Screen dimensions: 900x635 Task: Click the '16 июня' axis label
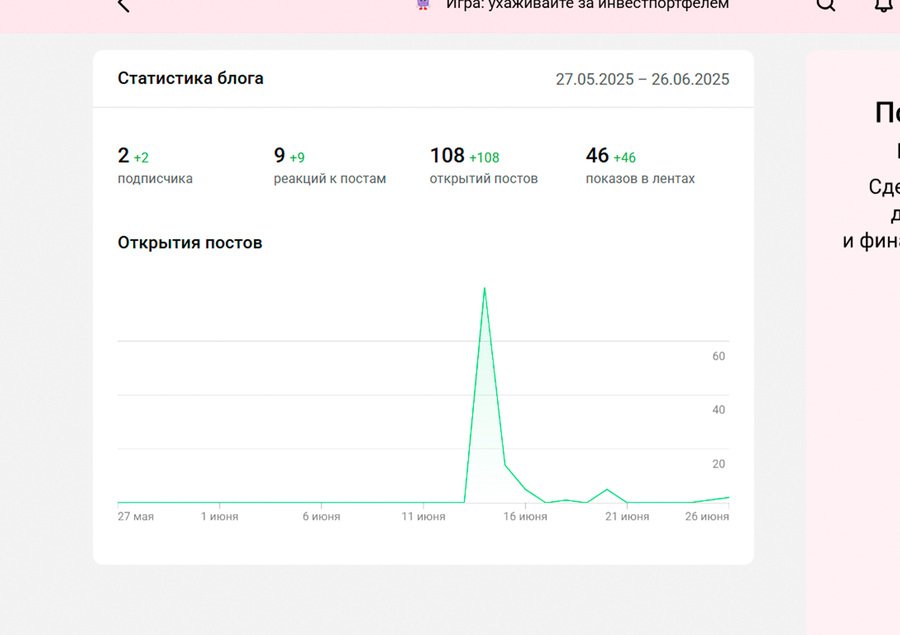tap(525, 516)
